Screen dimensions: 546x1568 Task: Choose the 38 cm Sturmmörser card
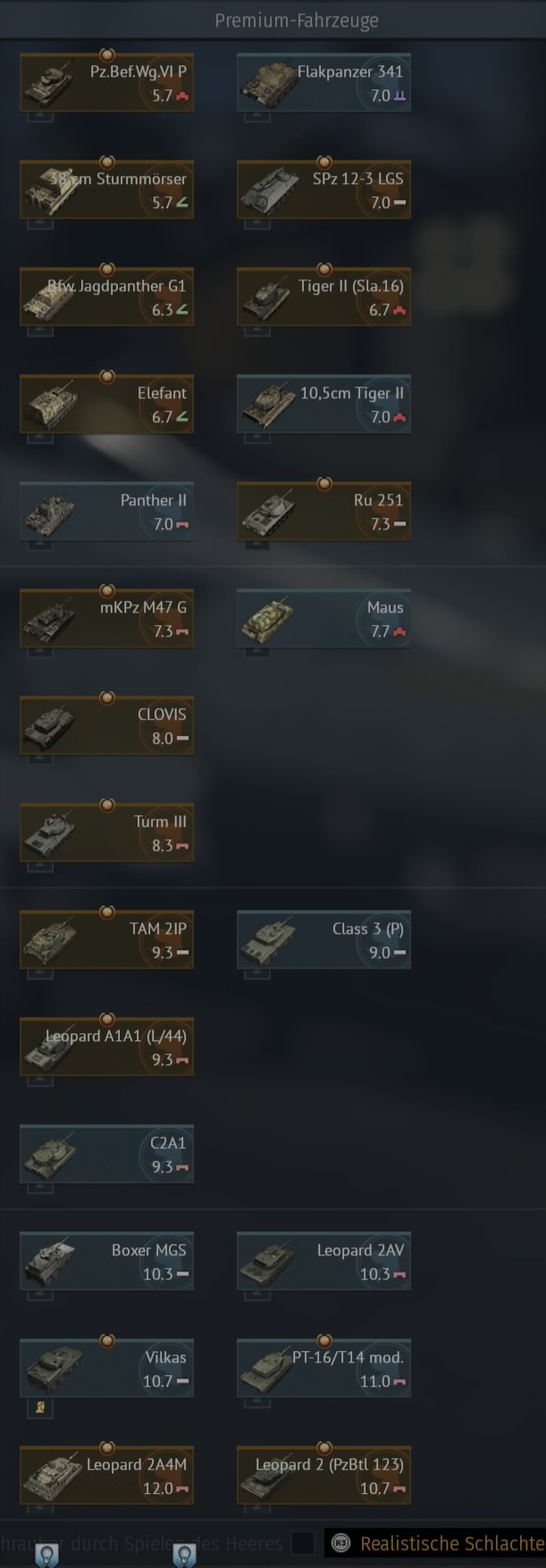point(106,190)
